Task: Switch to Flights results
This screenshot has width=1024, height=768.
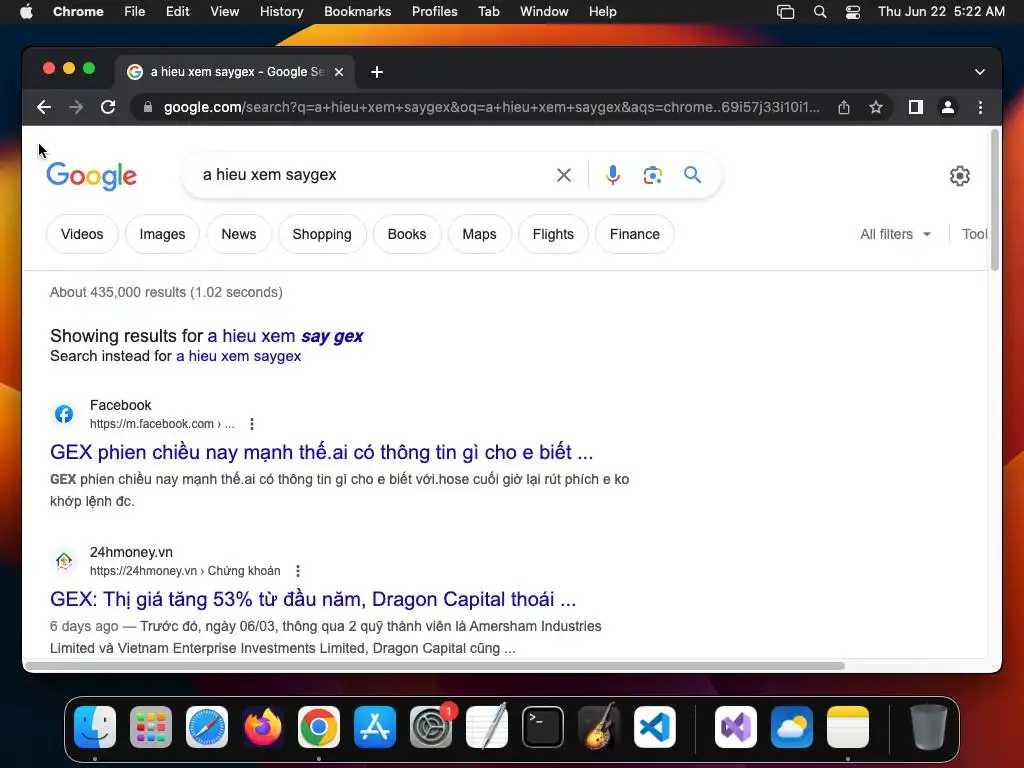Action: [x=553, y=234]
